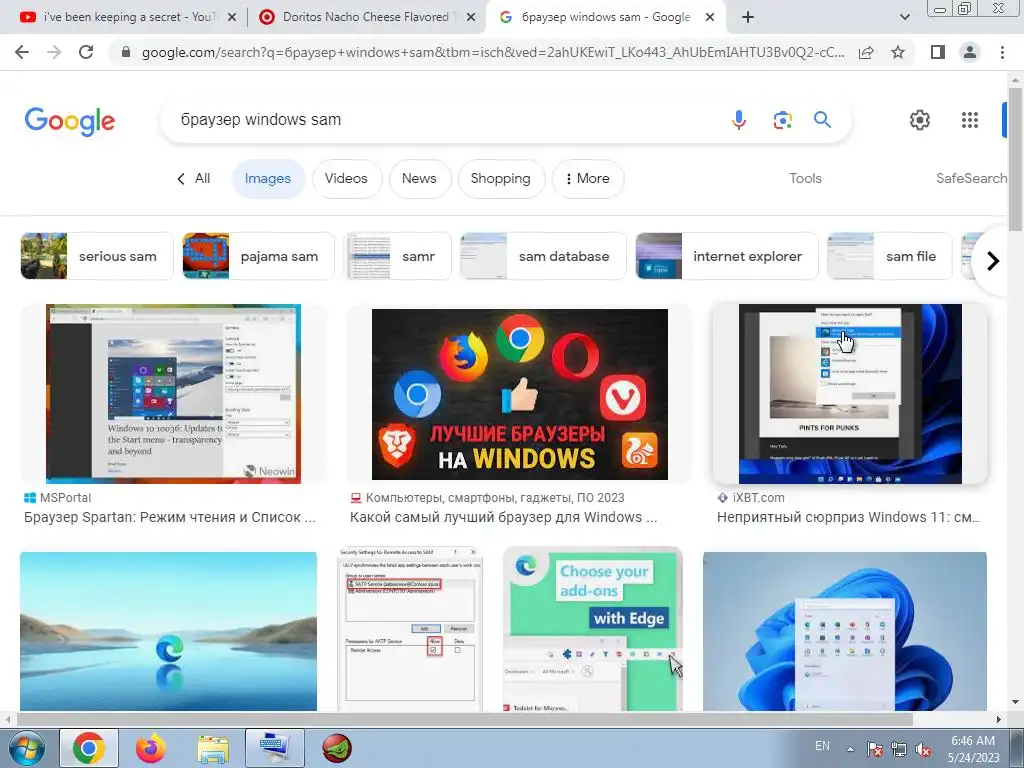Open the Pints for Punks Windows 11 image

[850, 394]
